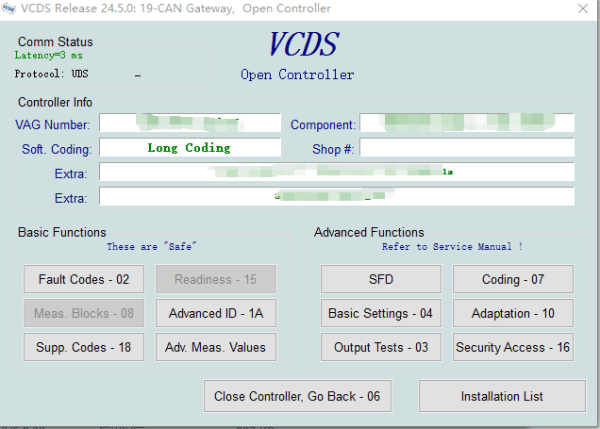
Task: Close the VCDS window
Action: 583,8
